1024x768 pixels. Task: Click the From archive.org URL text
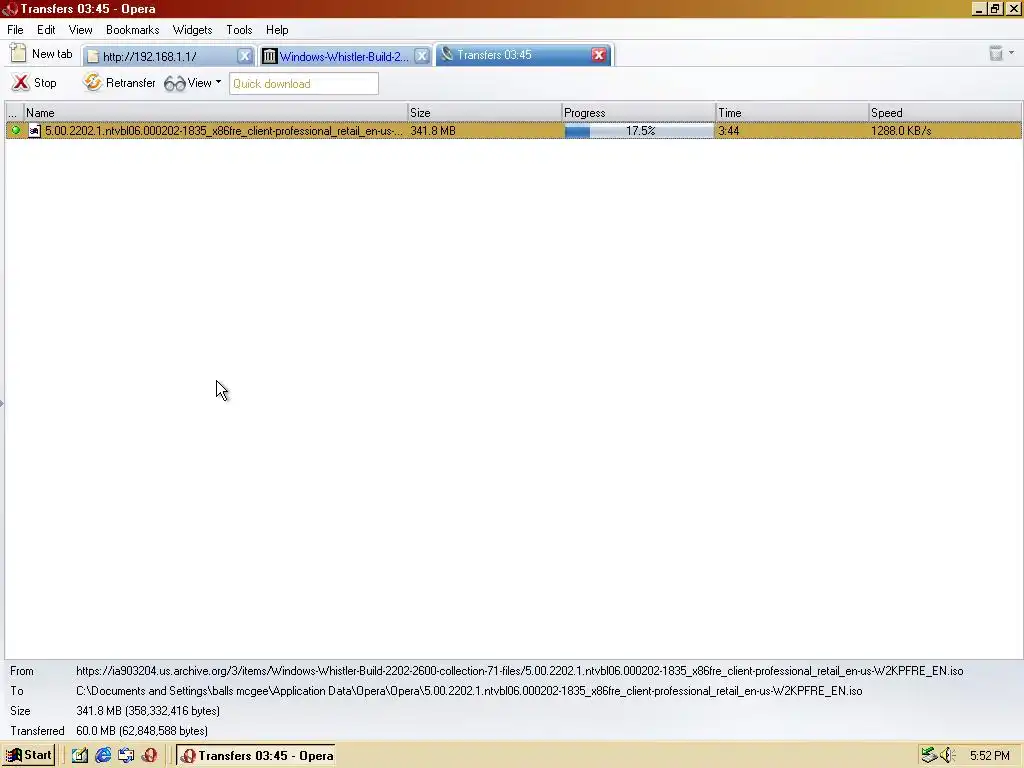coord(519,671)
